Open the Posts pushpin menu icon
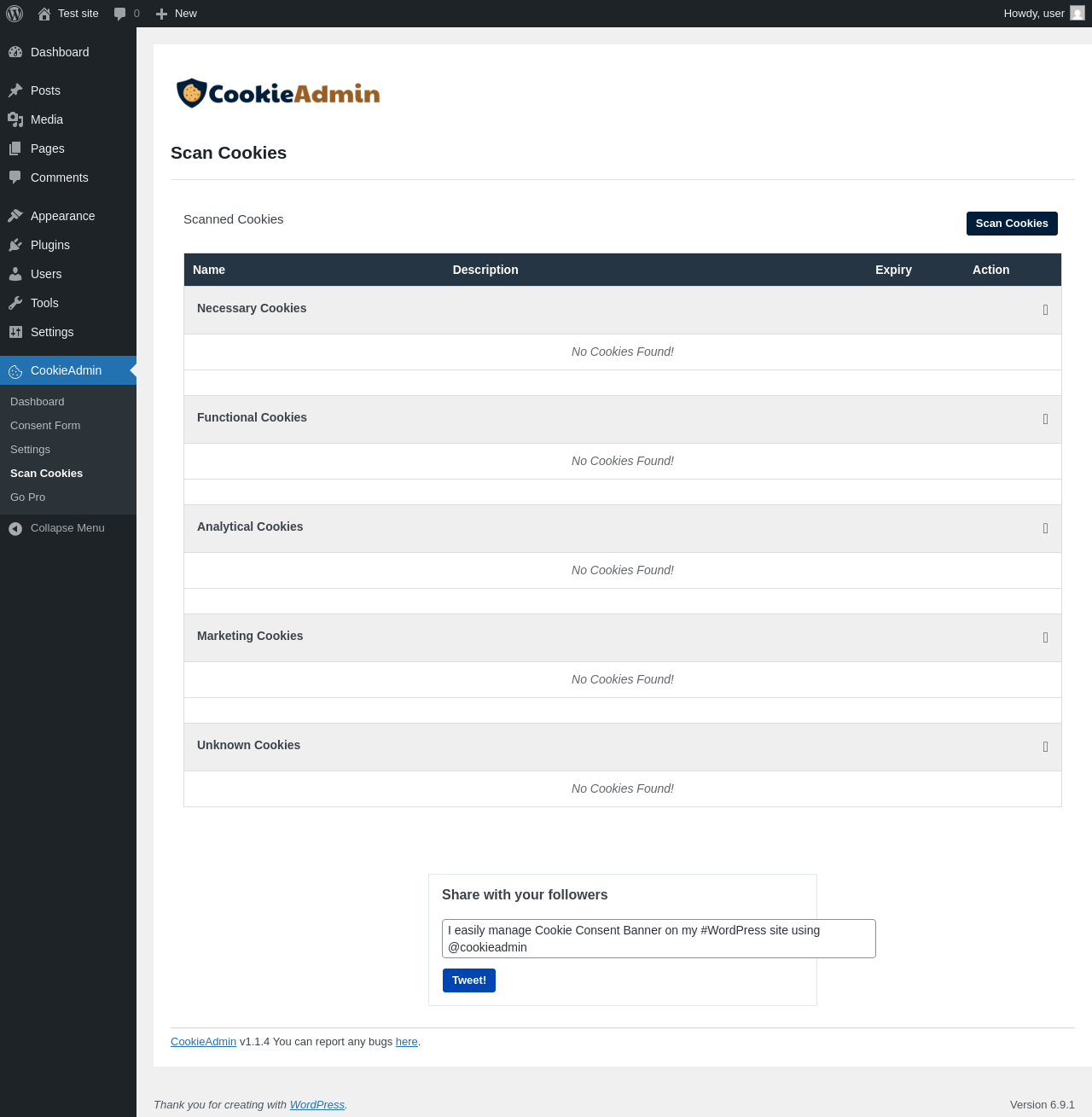This screenshot has width=1092, height=1117. (x=15, y=90)
